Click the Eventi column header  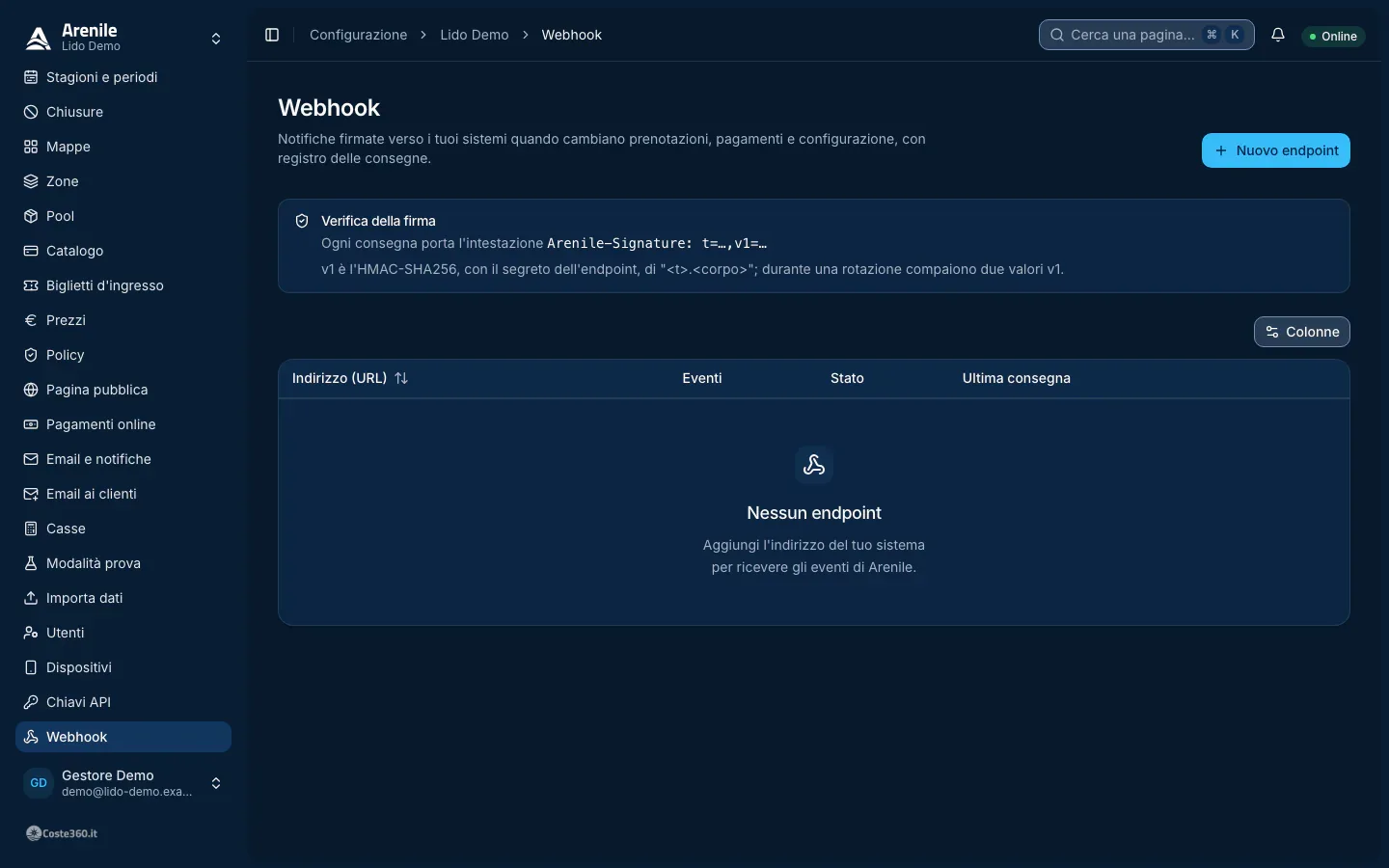coord(702,378)
